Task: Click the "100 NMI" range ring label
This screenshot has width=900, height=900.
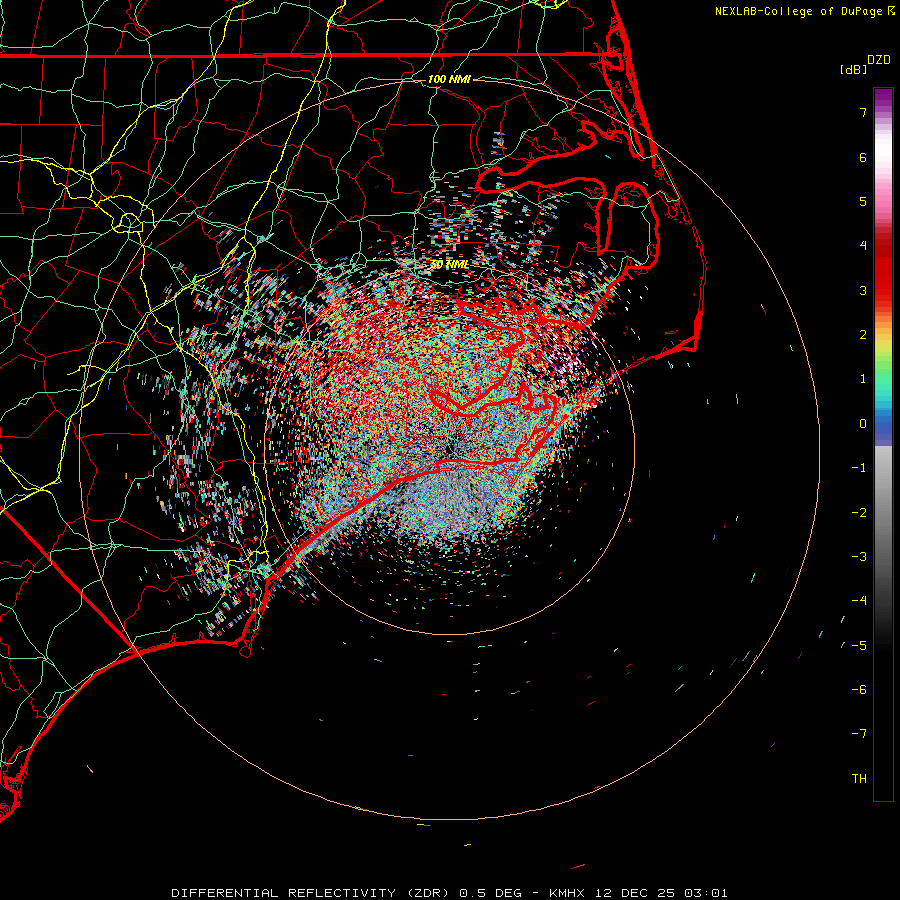Action: pyautogui.click(x=449, y=79)
